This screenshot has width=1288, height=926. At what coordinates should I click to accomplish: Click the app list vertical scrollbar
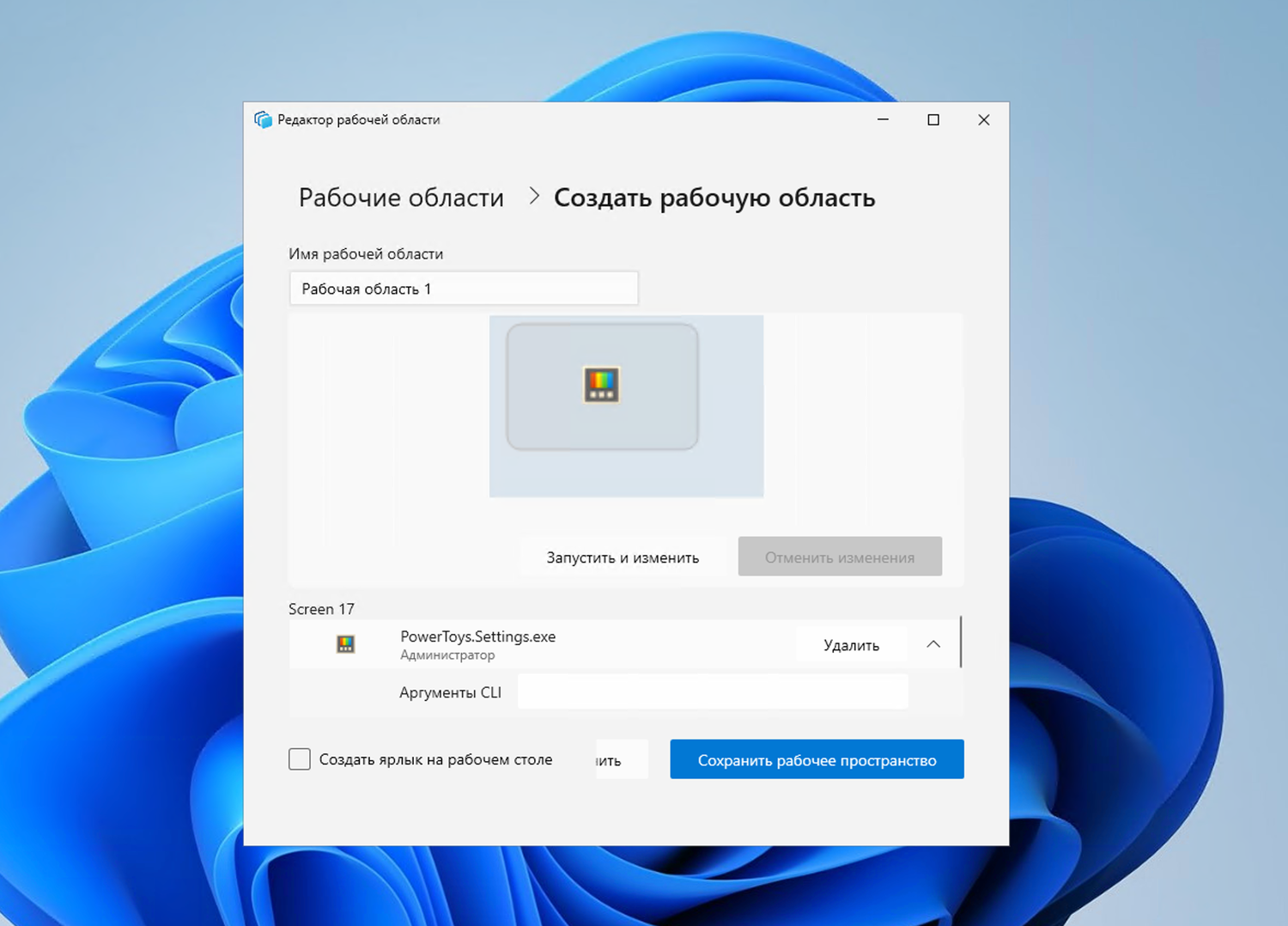[x=960, y=642]
